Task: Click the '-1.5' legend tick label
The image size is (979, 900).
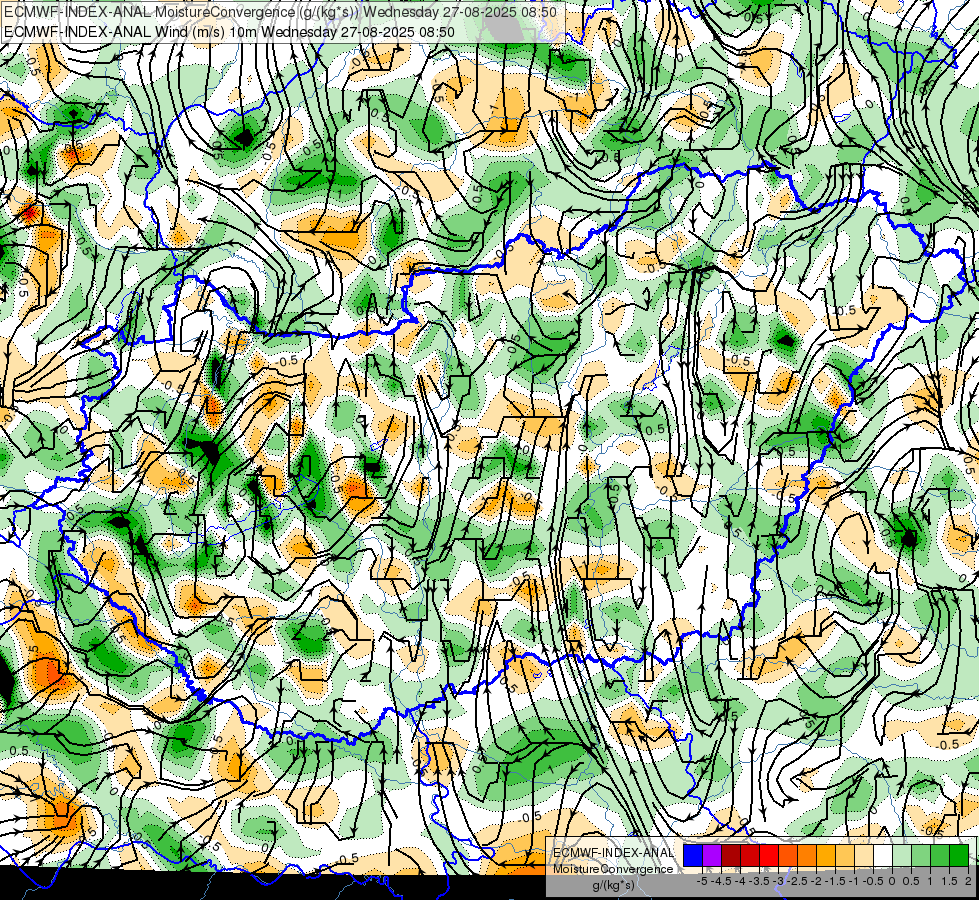Action: (x=835, y=881)
